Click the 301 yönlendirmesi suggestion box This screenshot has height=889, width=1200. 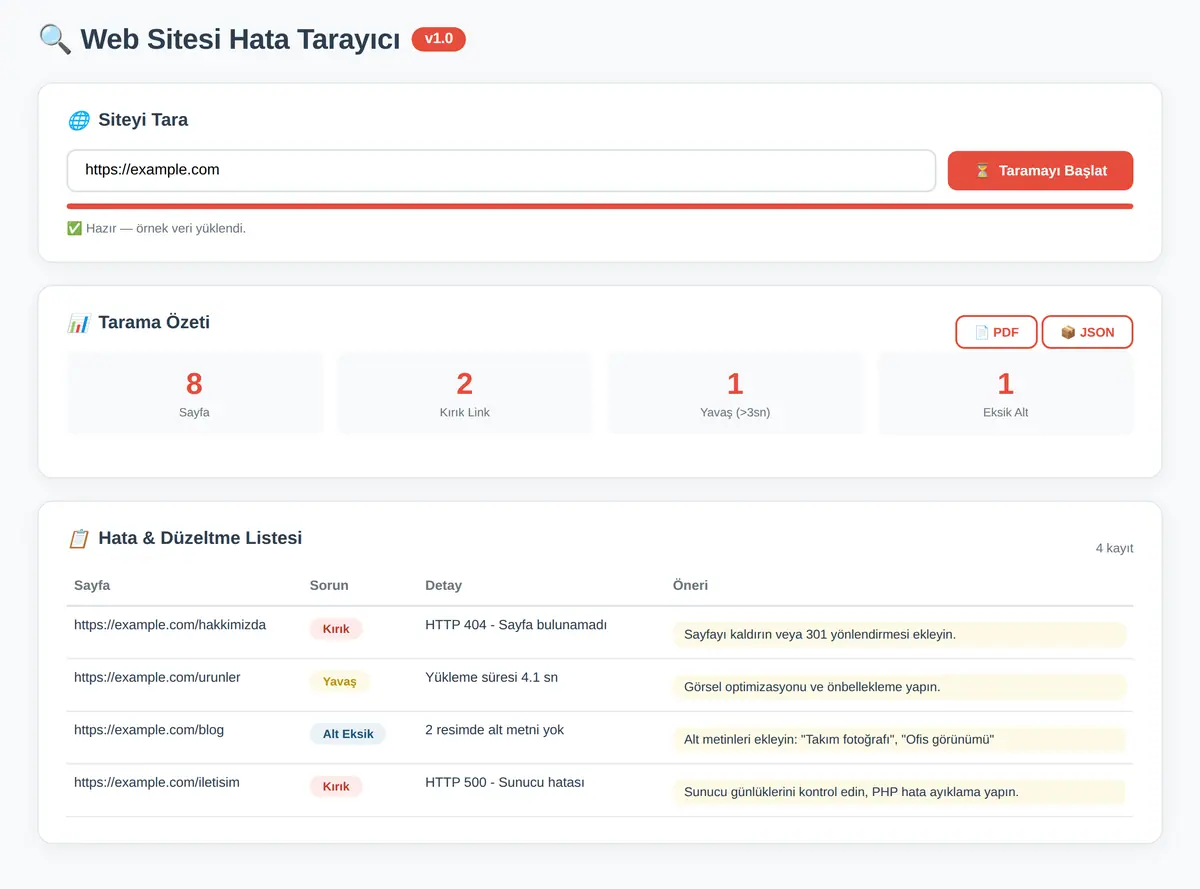click(899, 634)
